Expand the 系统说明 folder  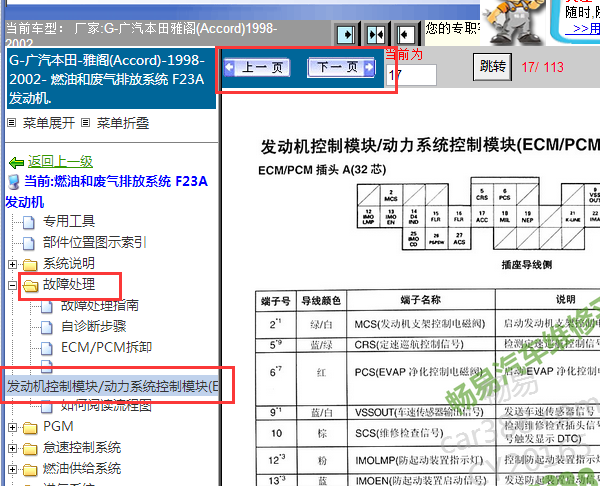point(12,264)
